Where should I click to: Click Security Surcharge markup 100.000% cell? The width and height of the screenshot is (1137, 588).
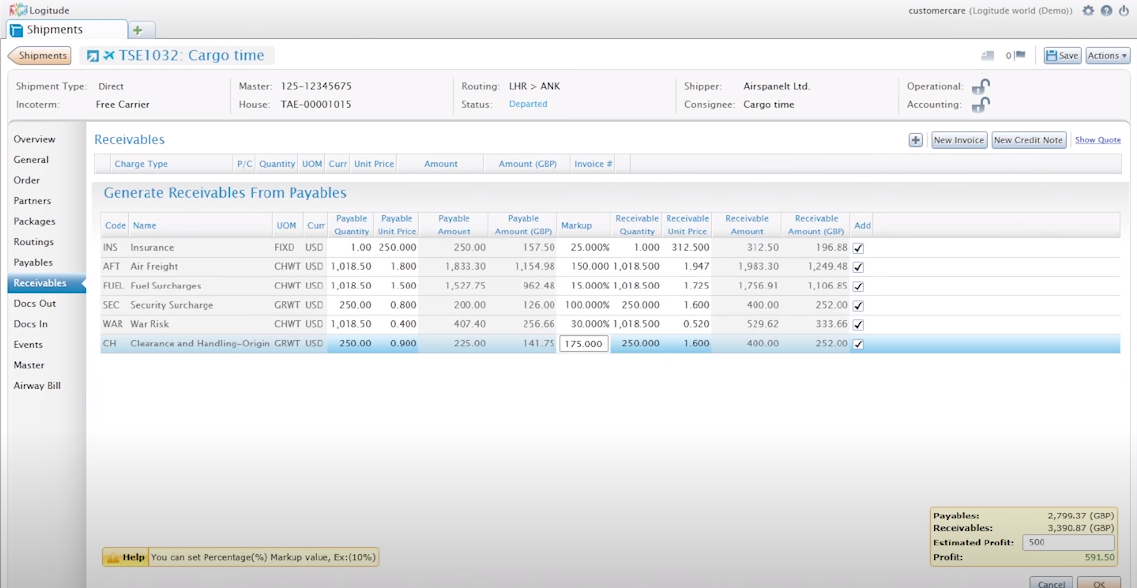583,305
